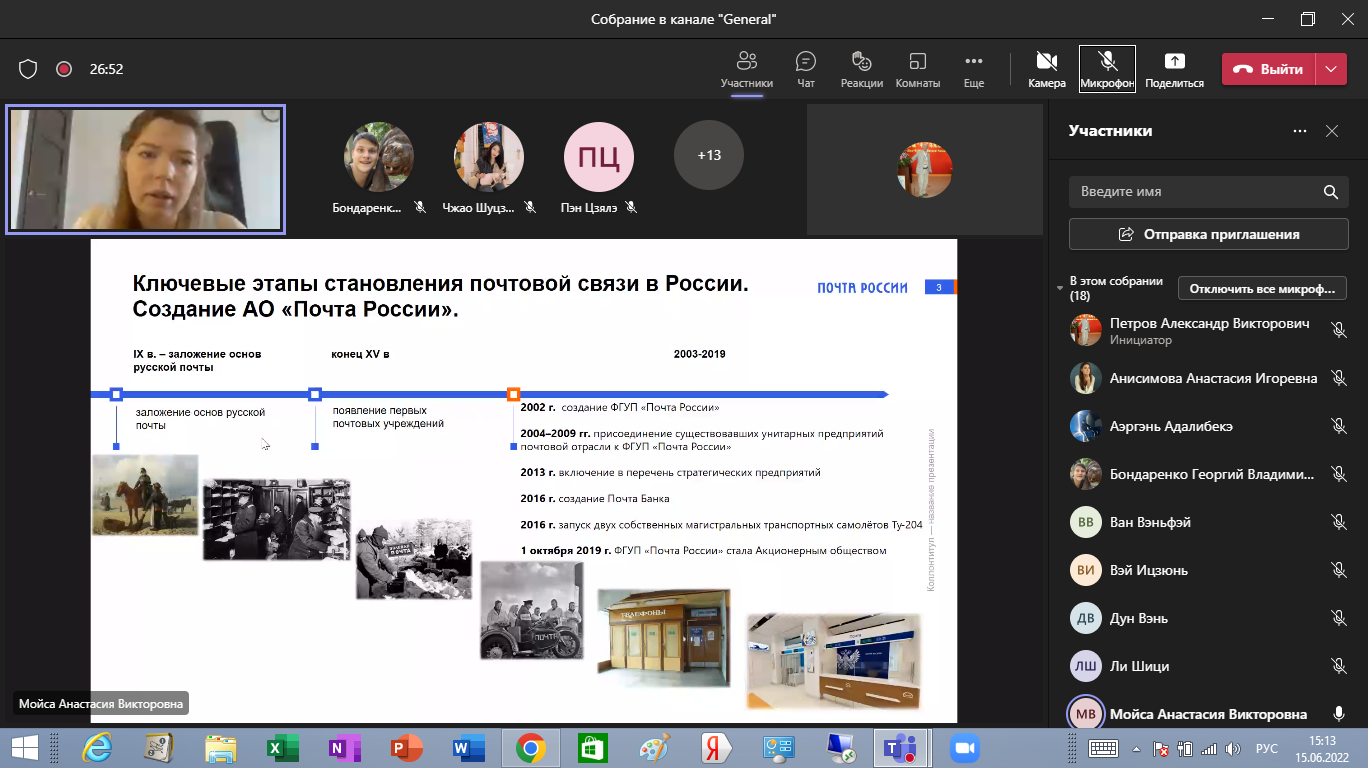
Task: Open the Windows Start button
Action: pyautogui.click(x=24, y=748)
